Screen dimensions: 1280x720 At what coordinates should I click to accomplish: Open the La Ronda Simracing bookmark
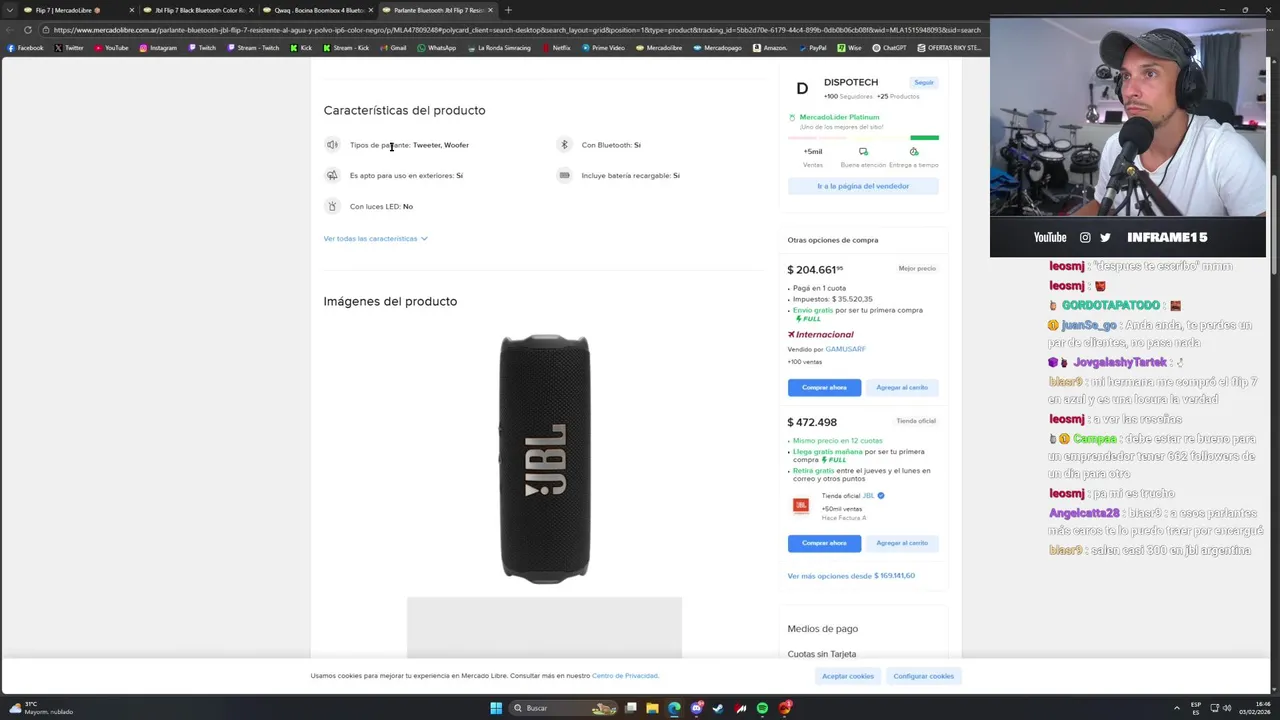click(498, 48)
